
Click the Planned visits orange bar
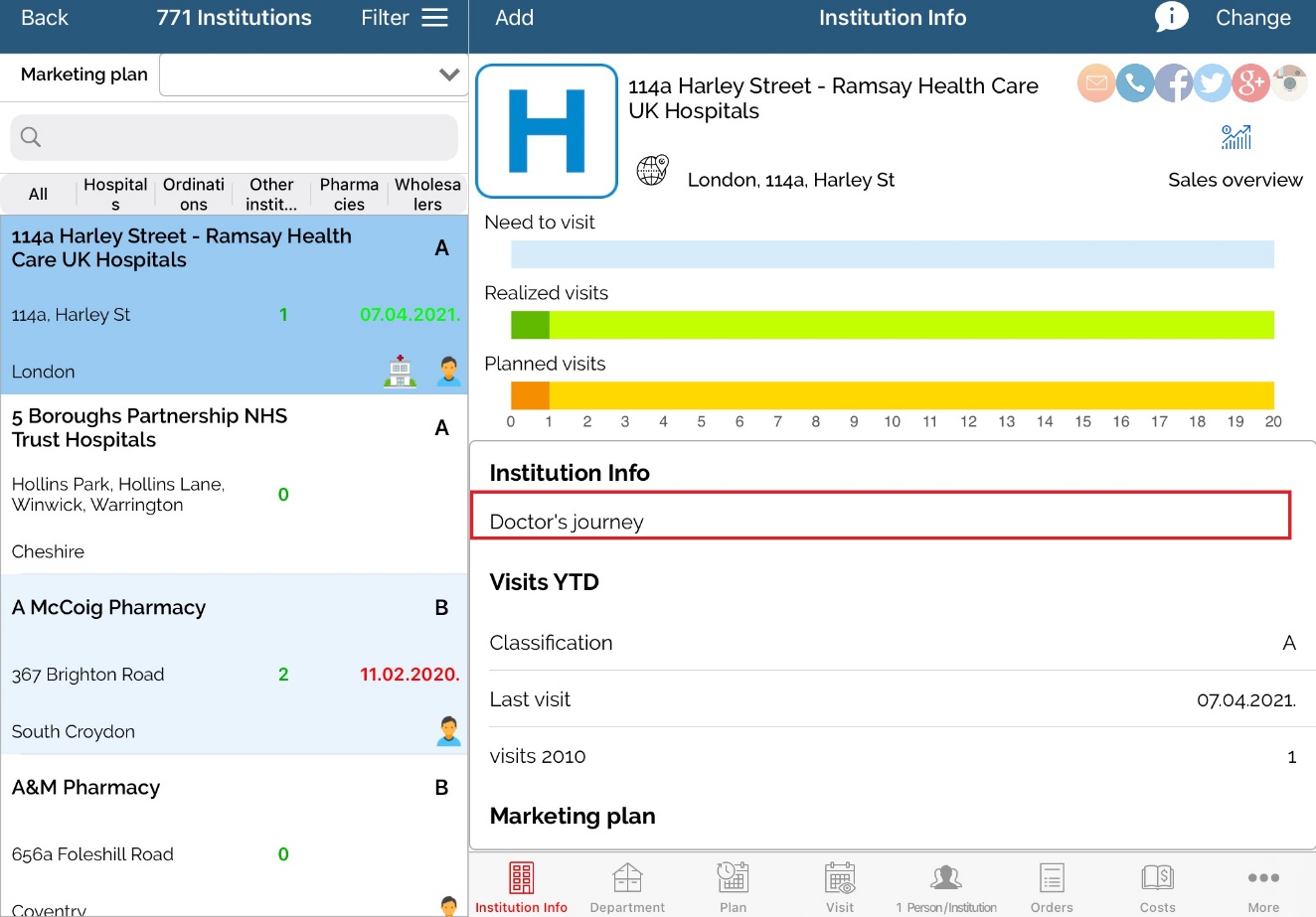coord(530,395)
